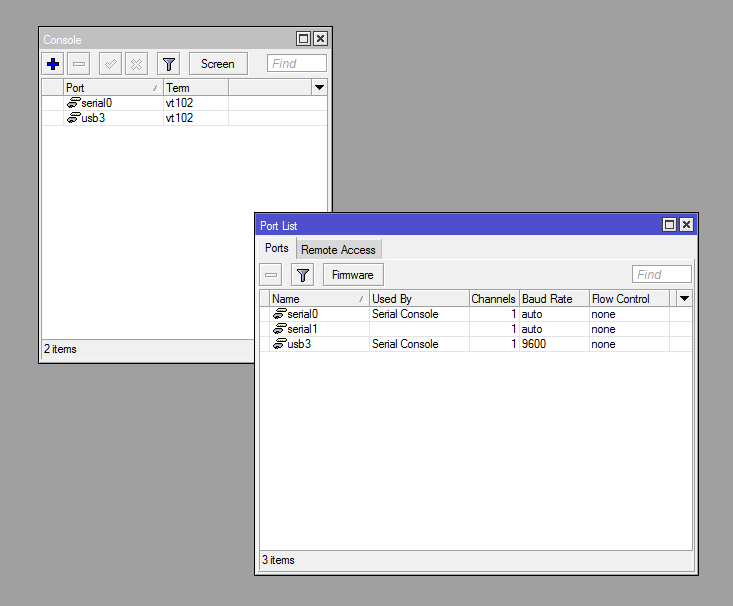Image resolution: width=733 pixels, height=606 pixels.
Task: Click vt102 term value for serial0
Action: 180,103
